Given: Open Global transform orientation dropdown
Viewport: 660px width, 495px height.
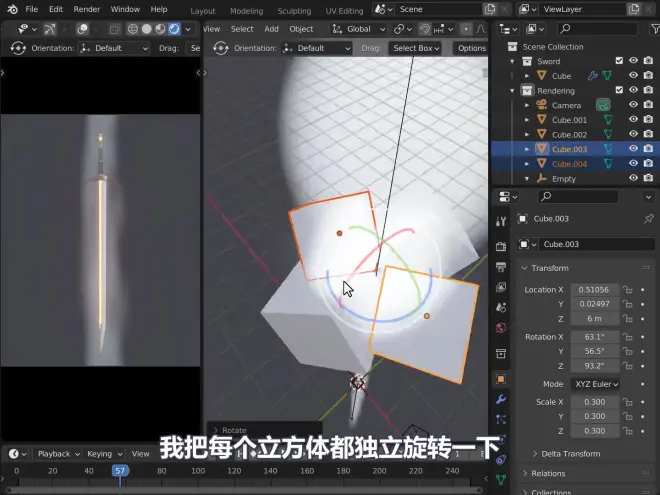Looking at the screenshot, I should [x=359, y=29].
